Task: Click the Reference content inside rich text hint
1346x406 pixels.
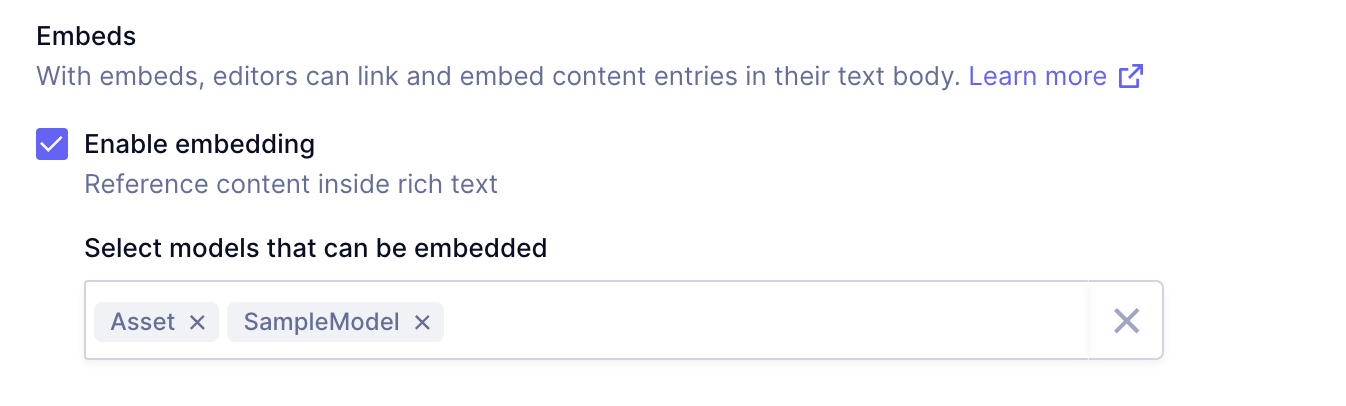Action: click(290, 185)
